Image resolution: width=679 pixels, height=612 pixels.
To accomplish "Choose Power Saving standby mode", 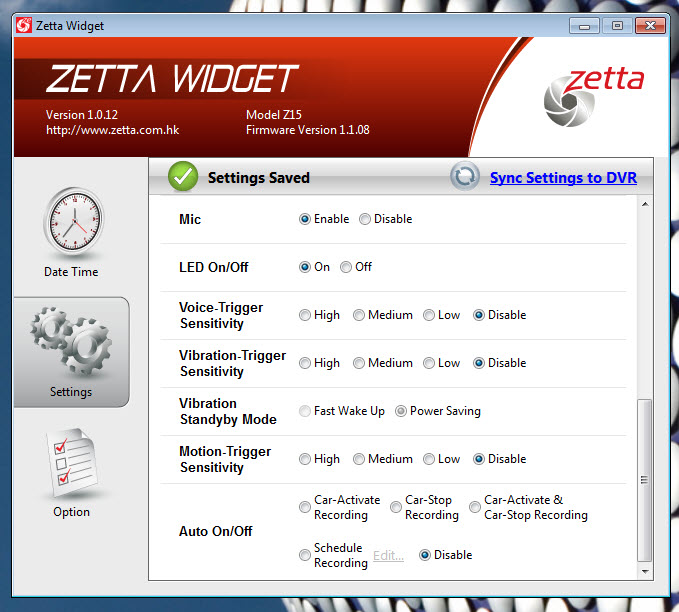I will [x=401, y=411].
